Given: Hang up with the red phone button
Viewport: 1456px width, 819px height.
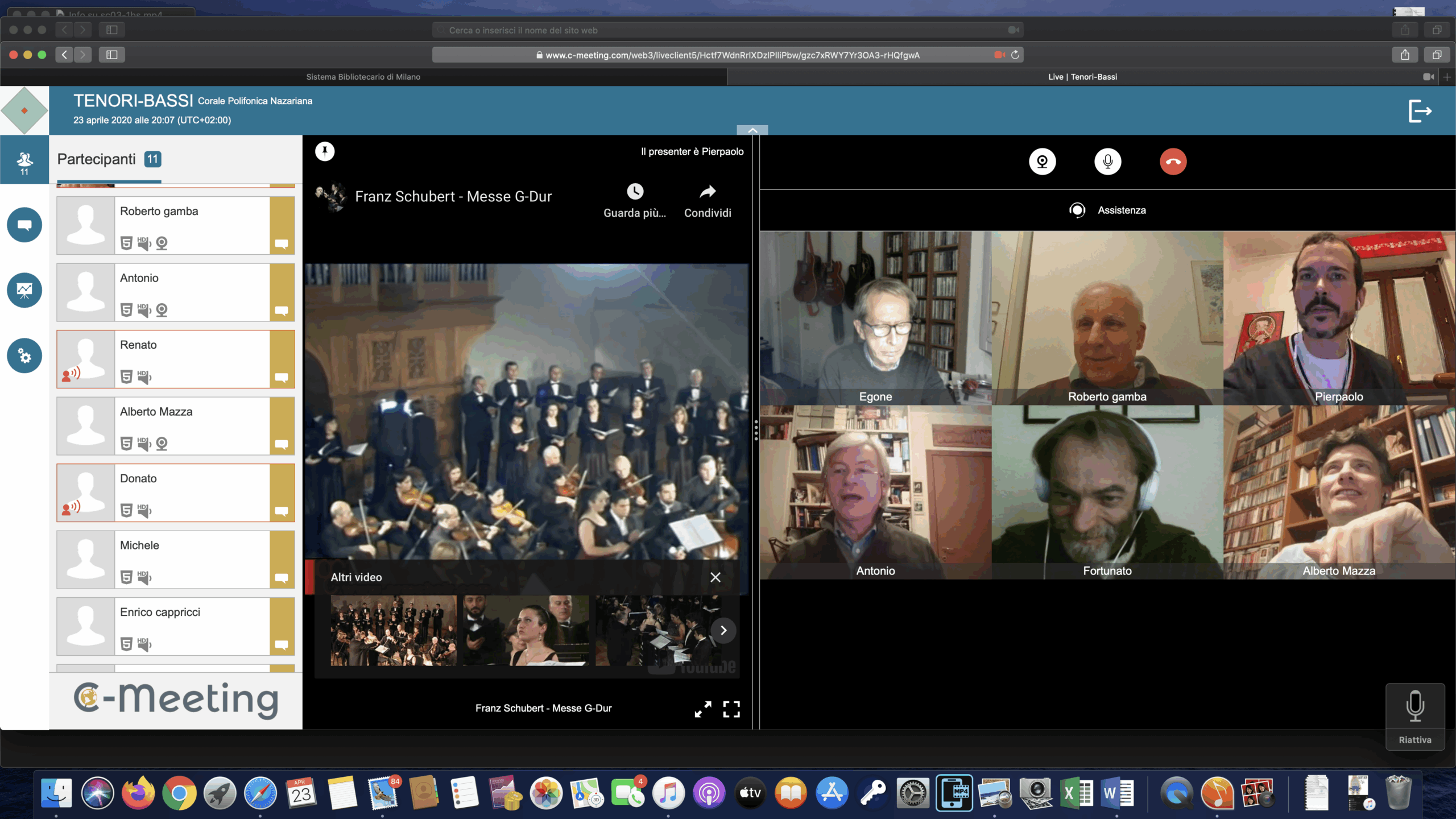Looking at the screenshot, I should [x=1173, y=162].
